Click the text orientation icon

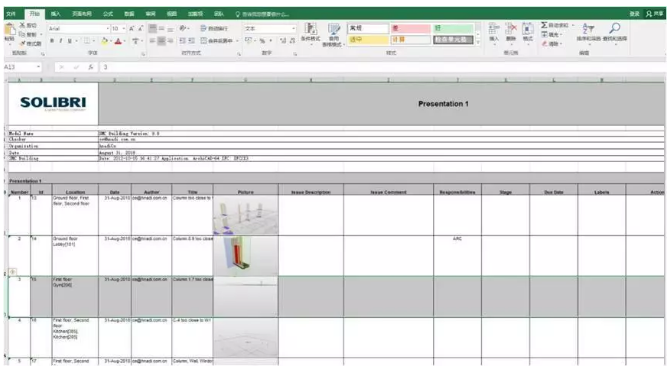coord(183,28)
